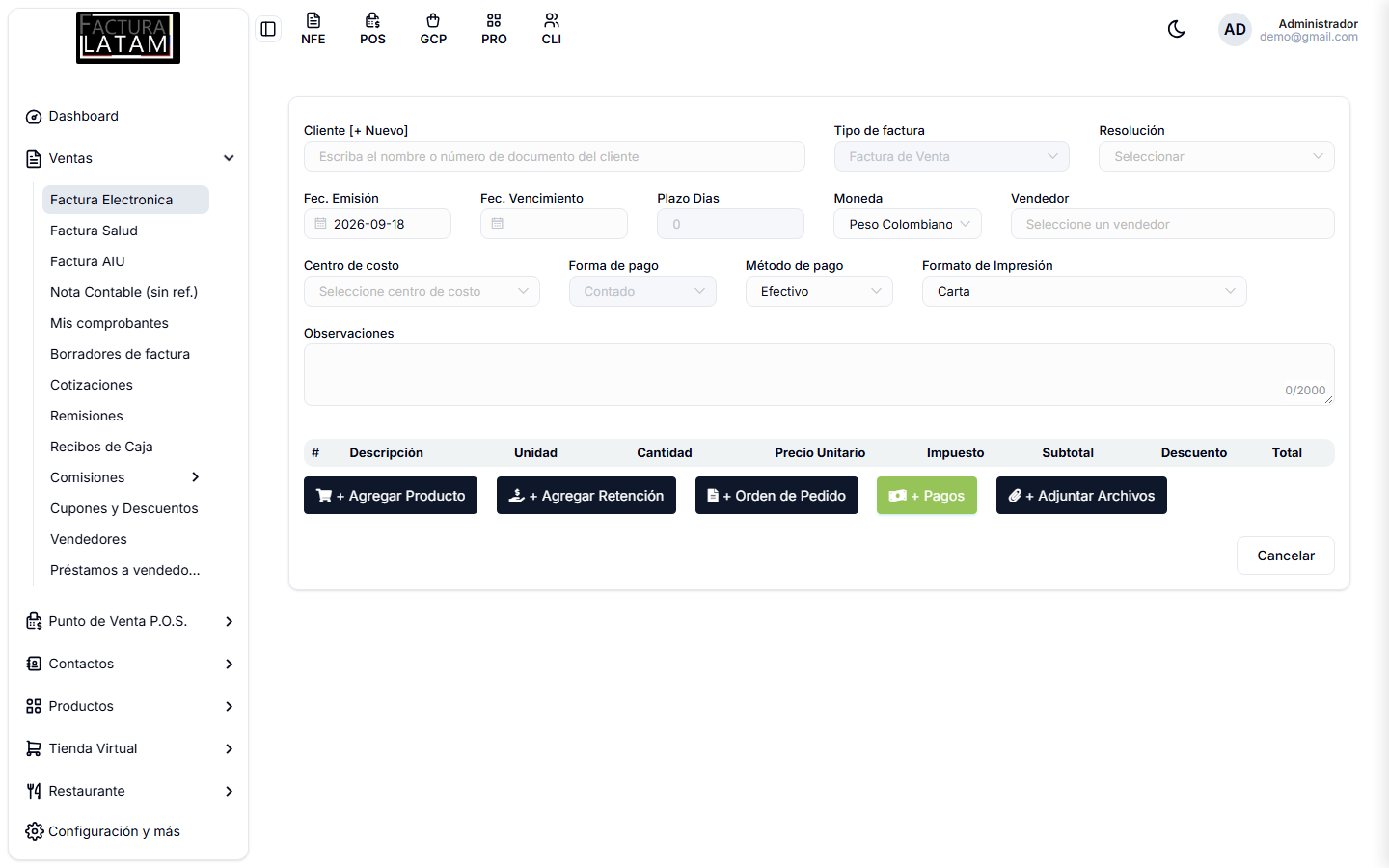
Task: Go to Cotizaciones in sidebar
Action: [x=92, y=385]
